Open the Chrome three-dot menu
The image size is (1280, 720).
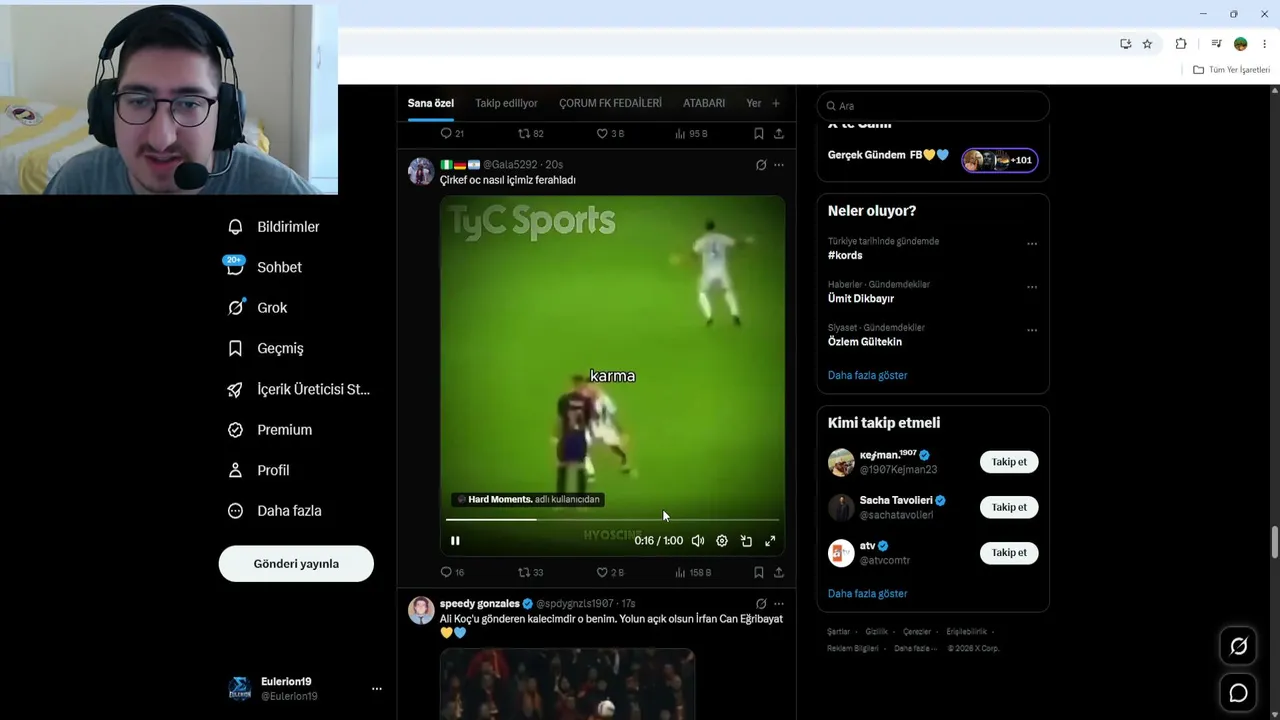[1265, 44]
